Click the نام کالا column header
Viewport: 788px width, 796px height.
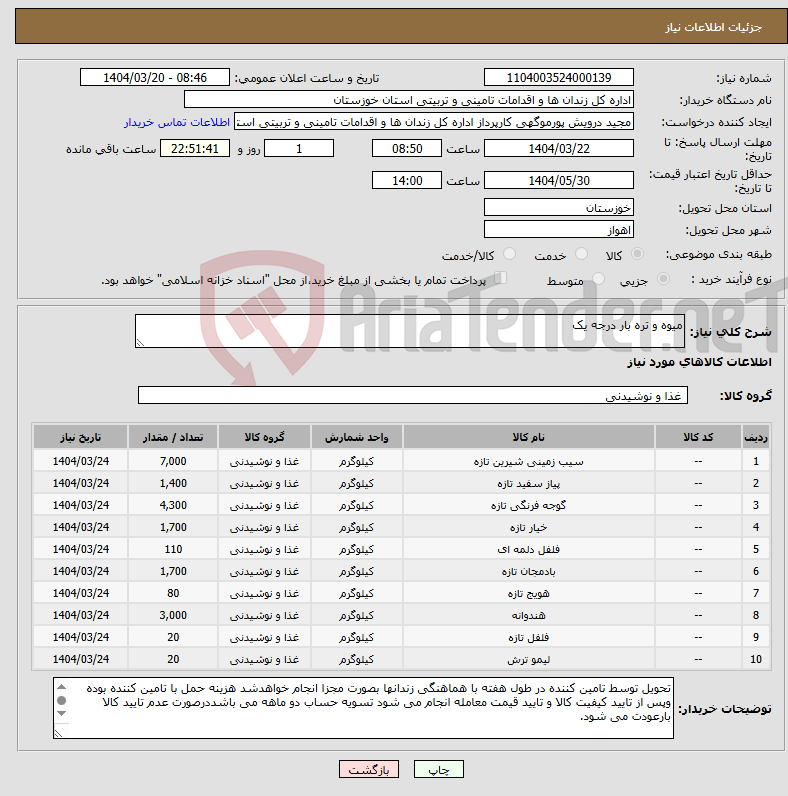pyautogui.click(x=529, y=437)
